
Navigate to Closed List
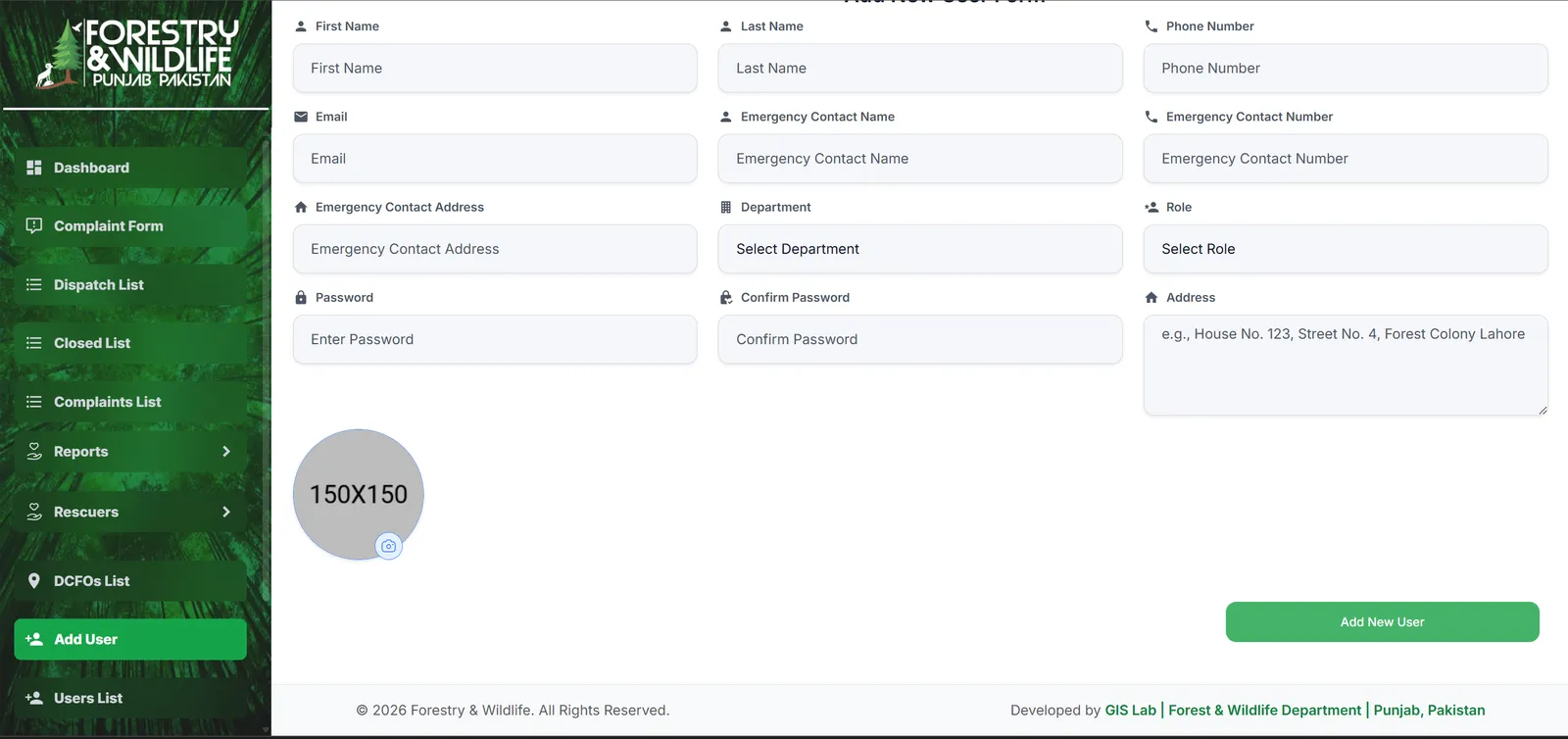click(x=130, y=343)
